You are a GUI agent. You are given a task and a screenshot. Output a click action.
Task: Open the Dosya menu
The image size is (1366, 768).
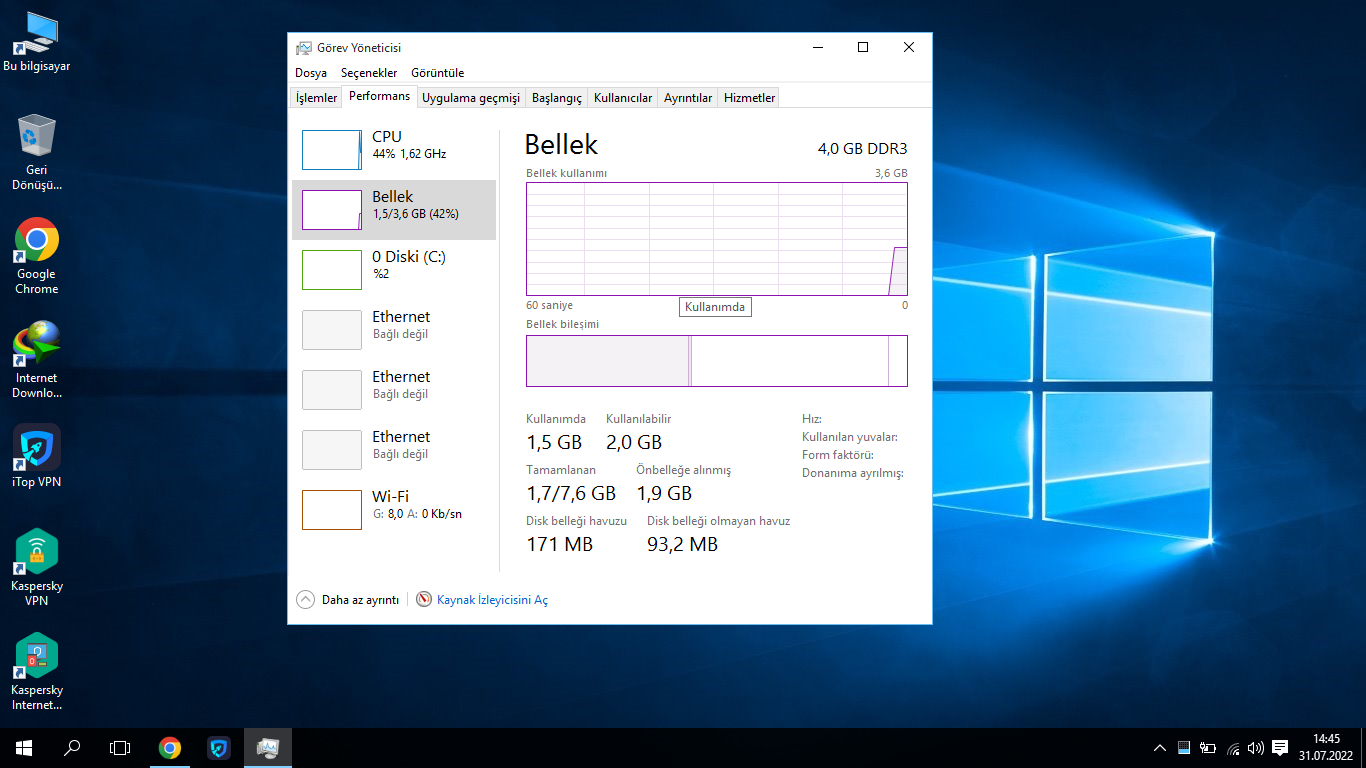(x=311, y=73)
